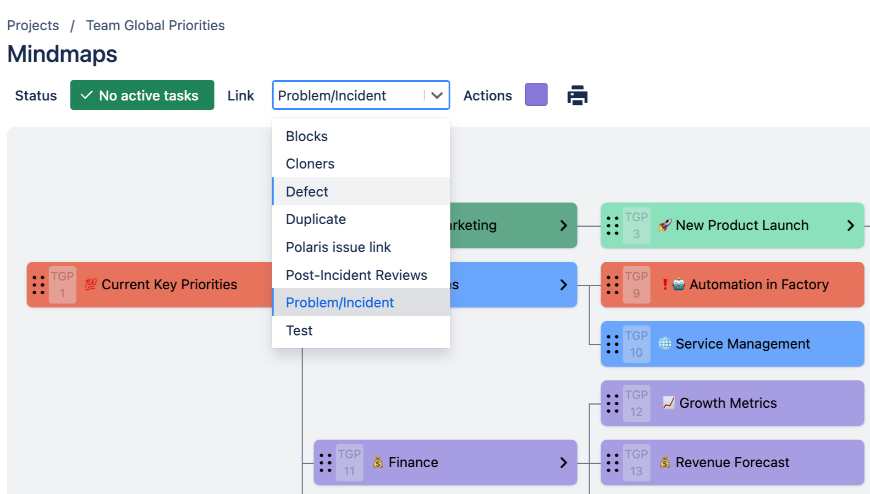Click the purple color swatch in Actions
The width and height of the screenshot is (870, 494).
coord(536,95)
